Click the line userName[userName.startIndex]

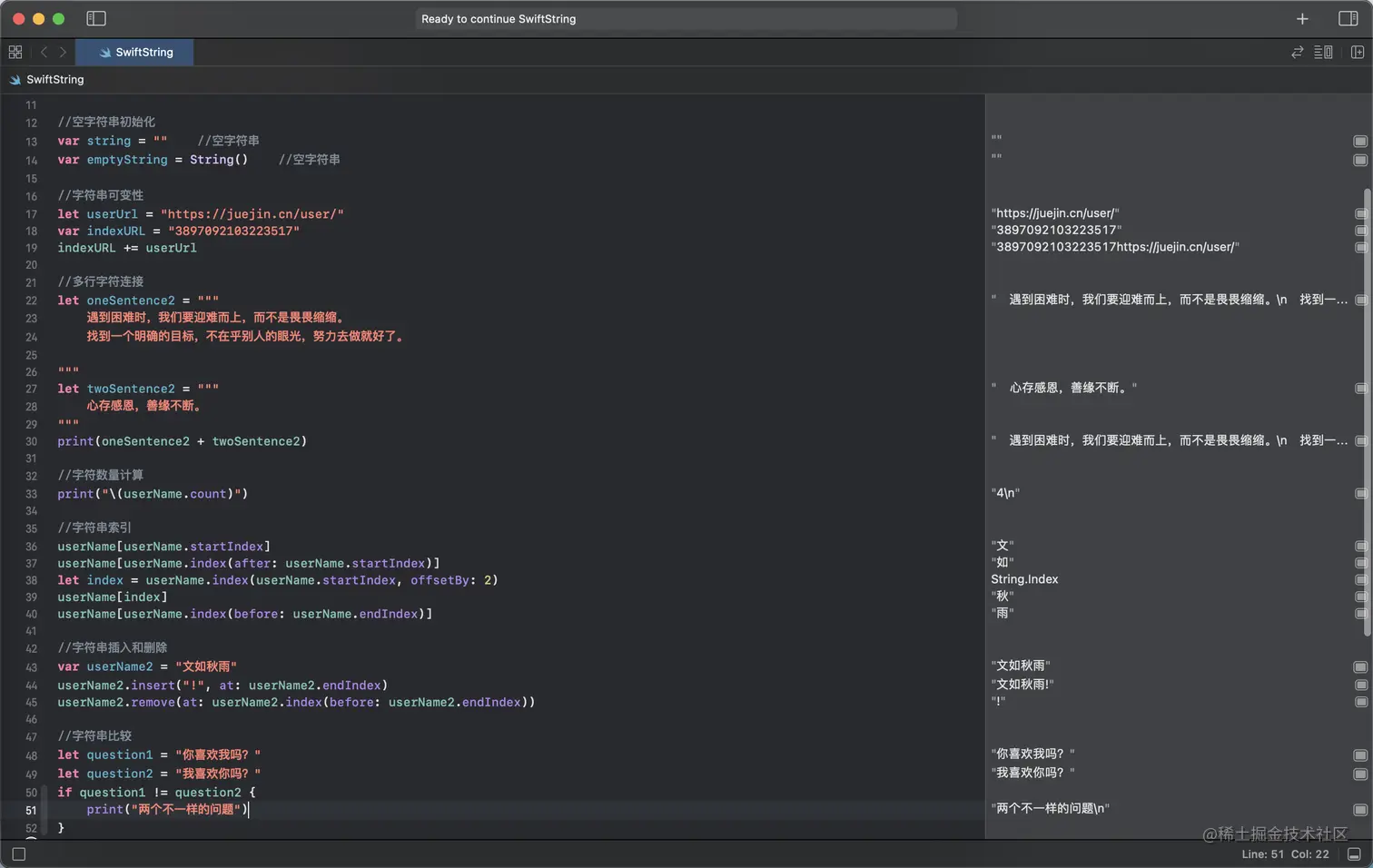pyautogui.click(x=164, y=547)
